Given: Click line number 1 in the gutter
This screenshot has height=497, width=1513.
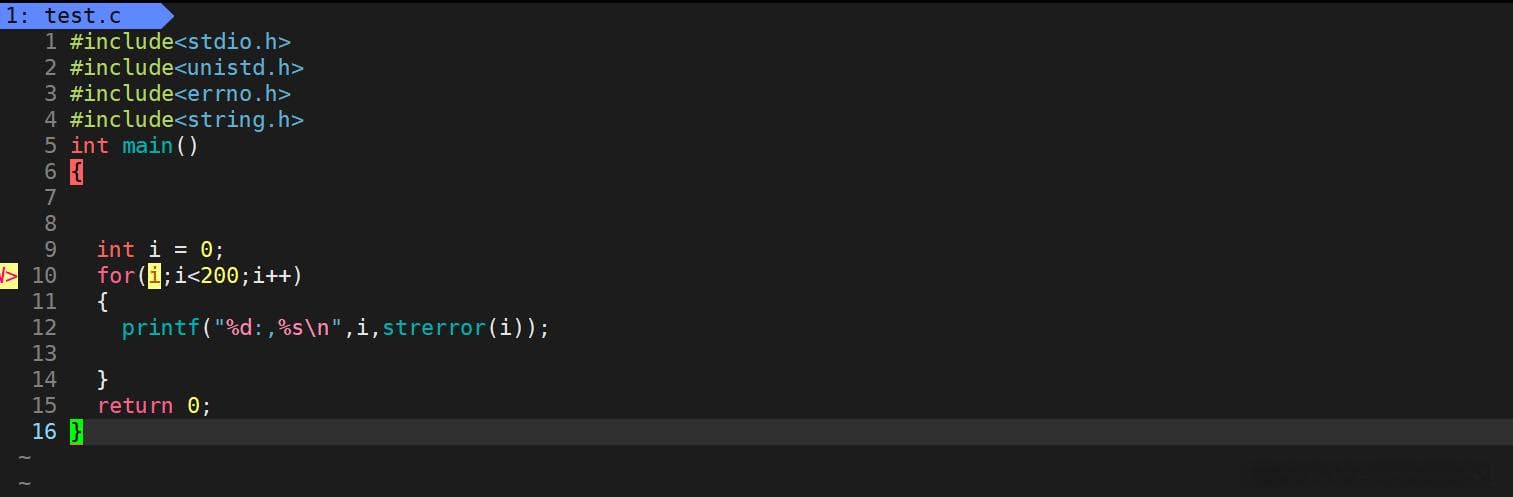Looking at the screenshot, I should click(x=50, y=42).
